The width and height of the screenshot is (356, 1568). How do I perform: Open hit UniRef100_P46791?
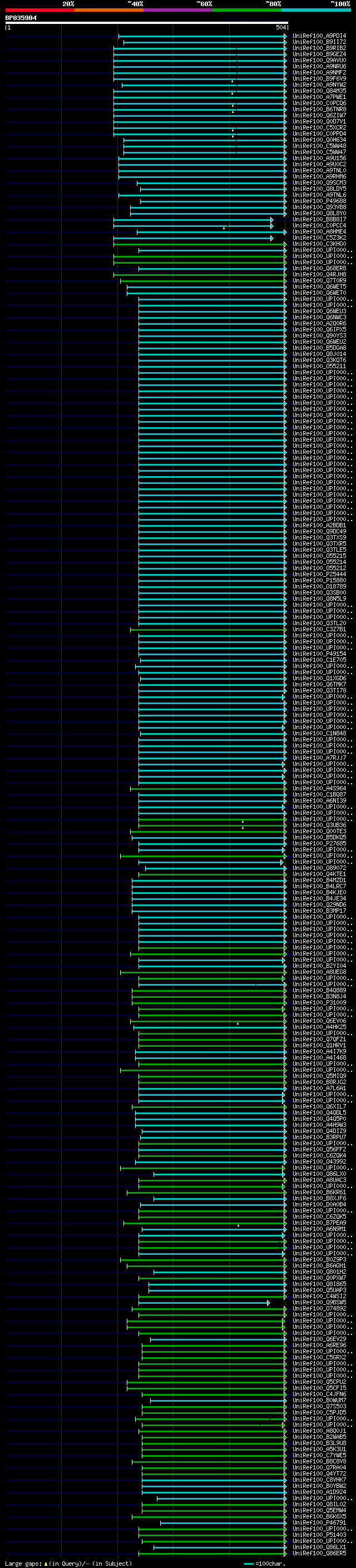(319, 1522)
